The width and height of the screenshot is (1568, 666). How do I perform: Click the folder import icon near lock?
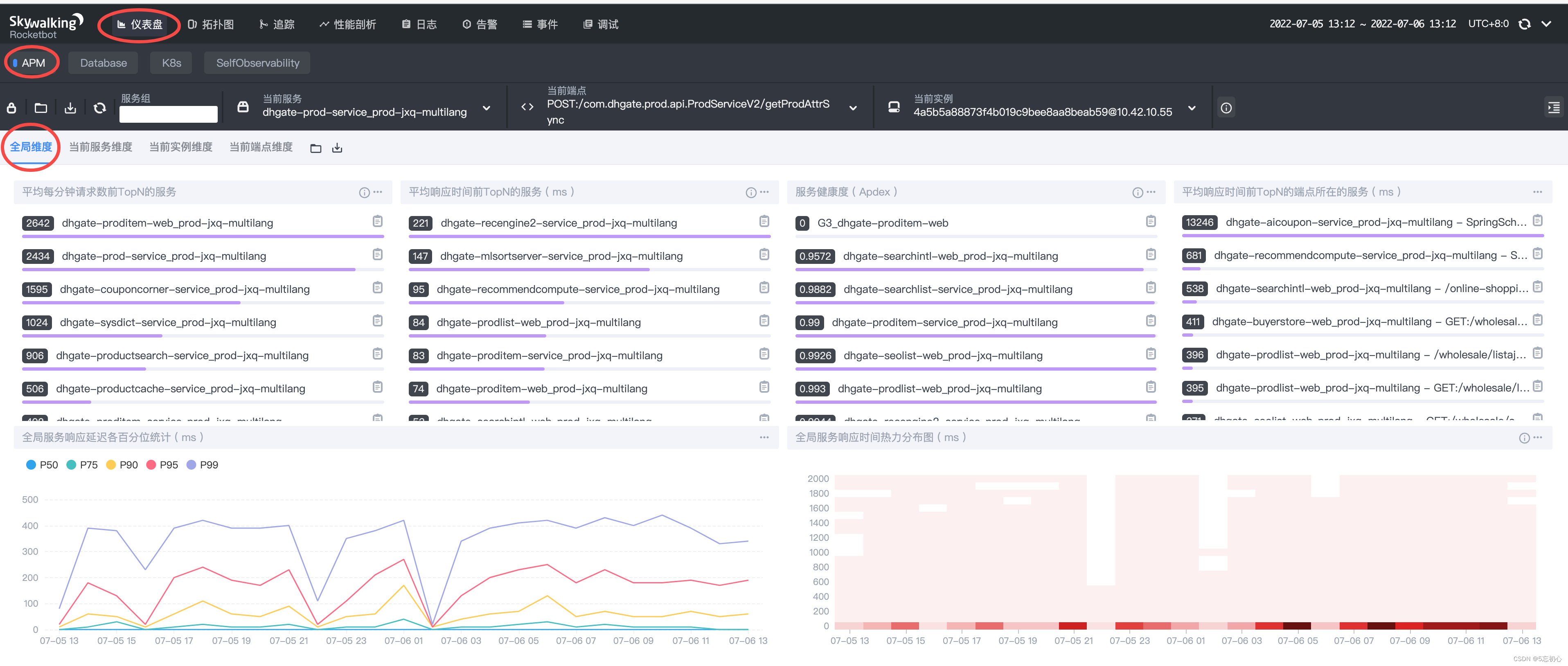pos(41,108)
